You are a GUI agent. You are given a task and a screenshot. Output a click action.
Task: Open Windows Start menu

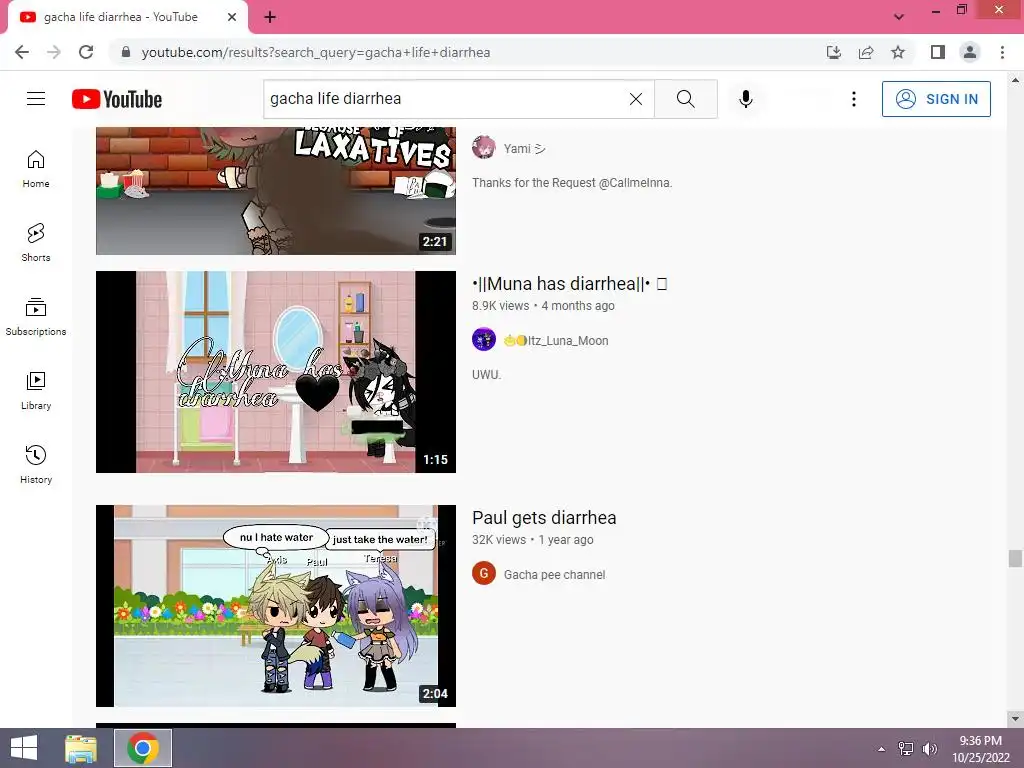[24, 748]
